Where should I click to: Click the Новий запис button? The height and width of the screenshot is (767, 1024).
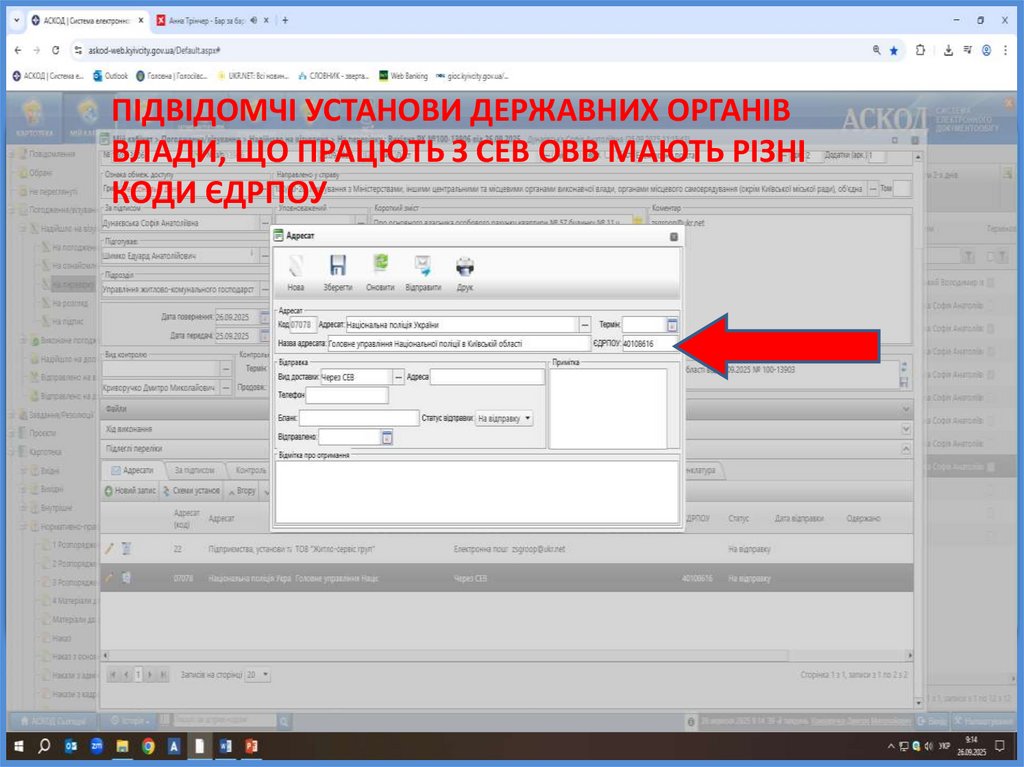pos(130,491)
